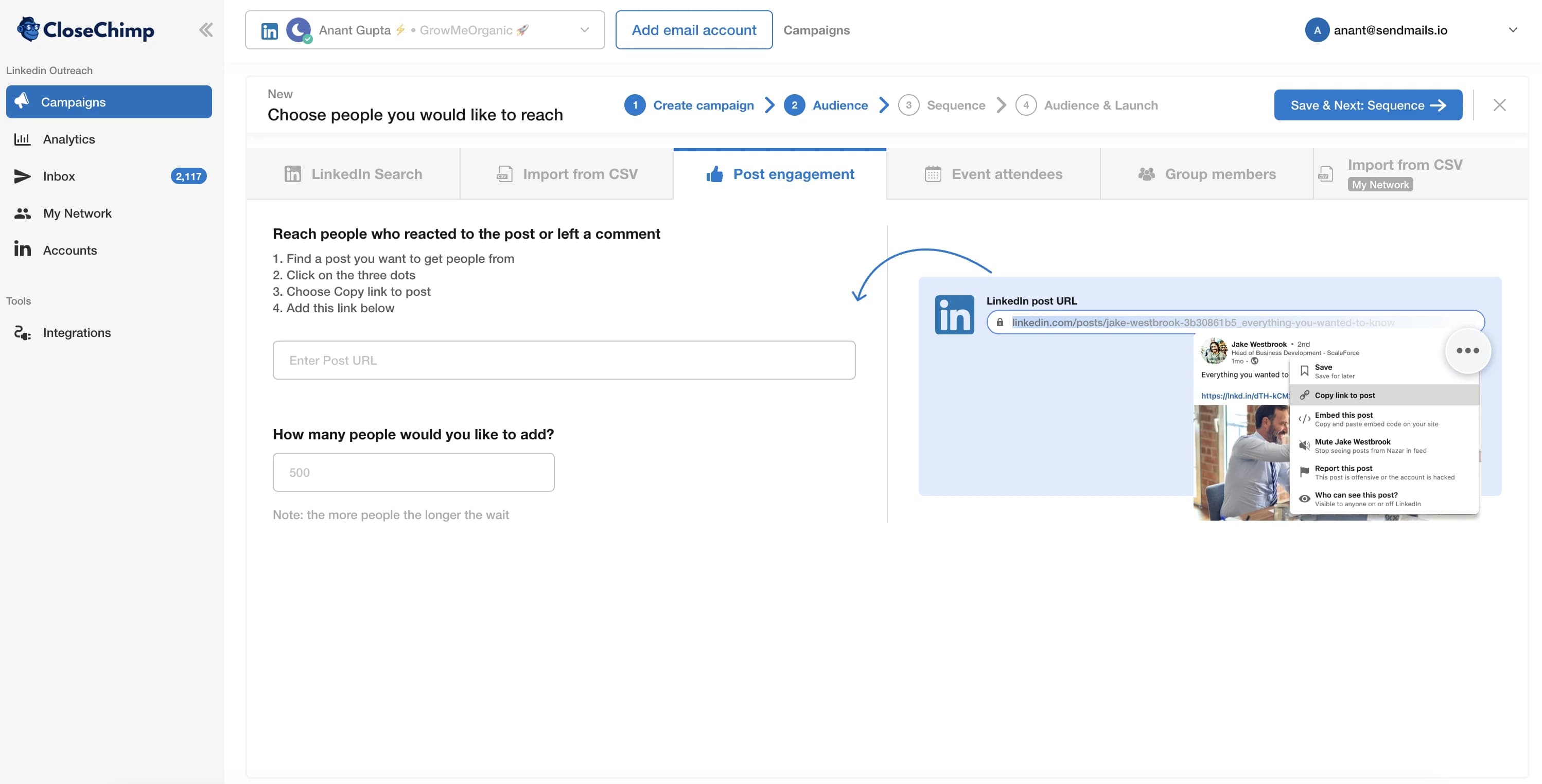This screenshot has height=784, width=1542.
Task: Click the Enter Post URL field
Action: [563, 360]
